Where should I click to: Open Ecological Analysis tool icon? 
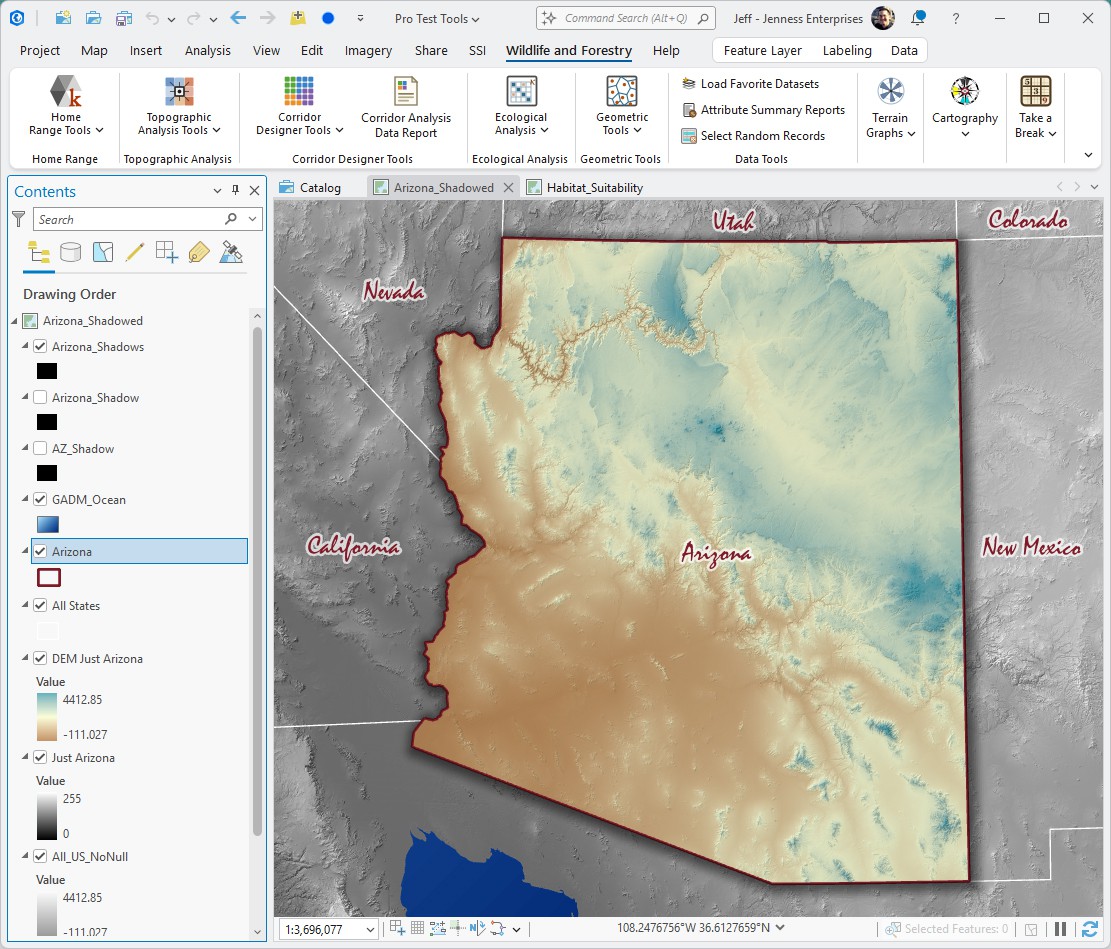tap(521, 91)
